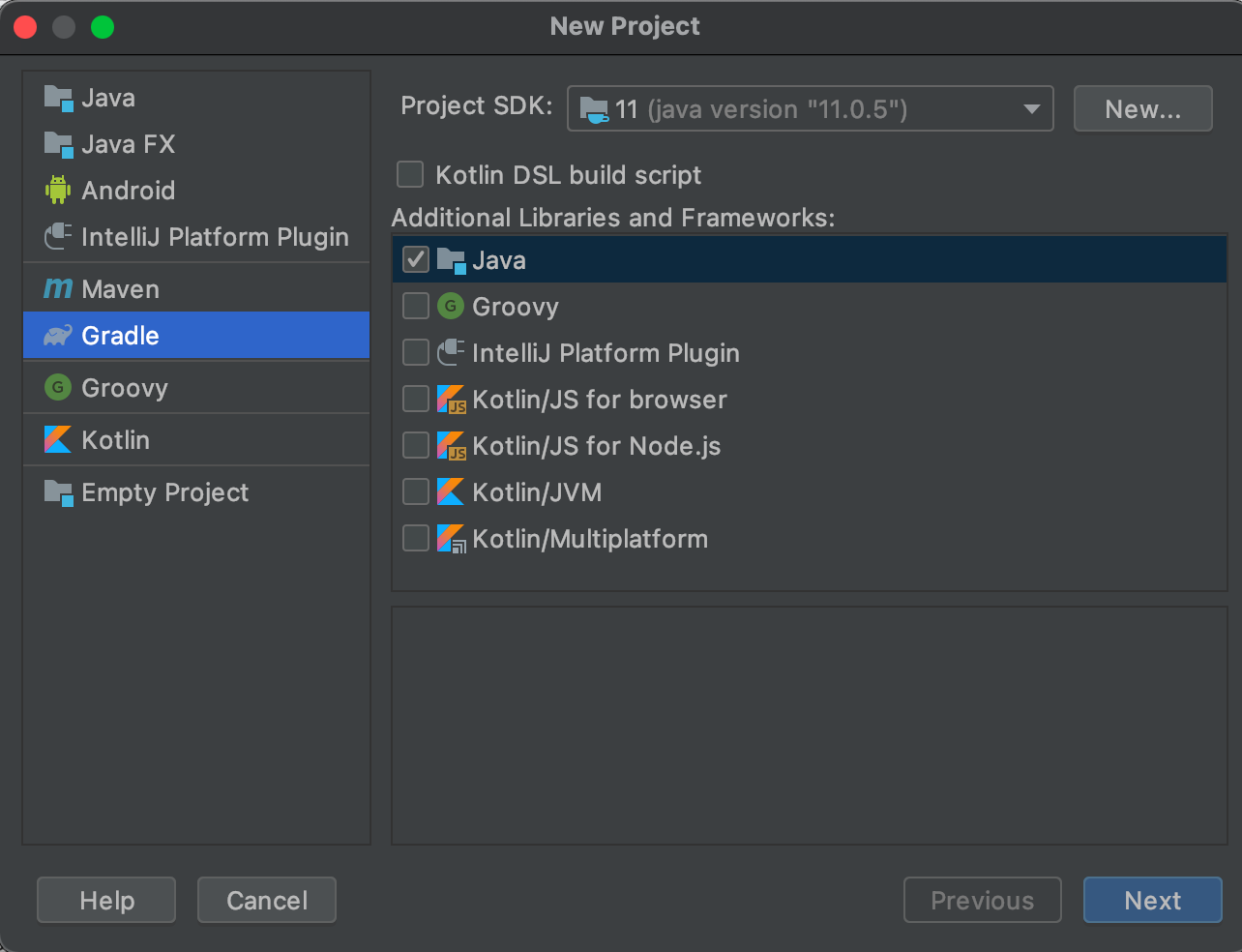Image resolution: width=1242 pixels, height=952 pixels.
Task: Click the Next button
Action: pos(1153,901)
